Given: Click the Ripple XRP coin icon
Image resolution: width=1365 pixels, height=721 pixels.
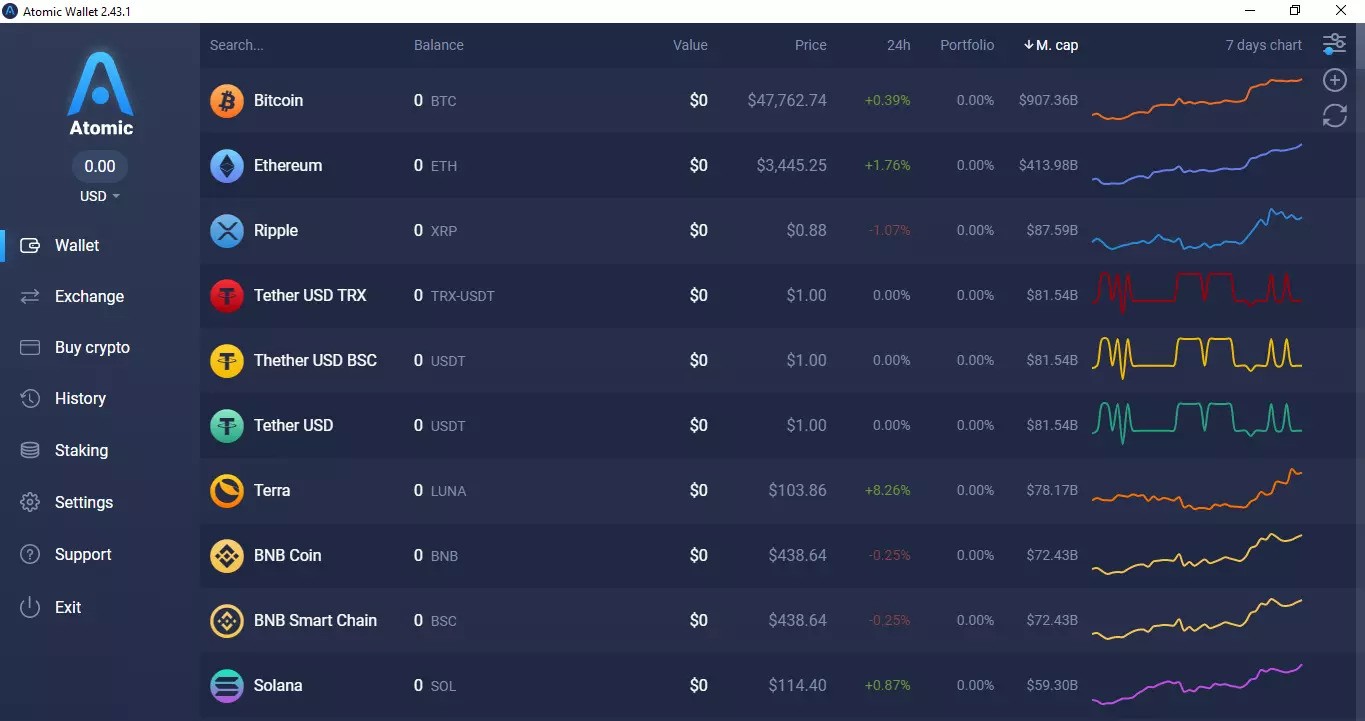Looking at the screenshot, I should click(x=227, y=231).
